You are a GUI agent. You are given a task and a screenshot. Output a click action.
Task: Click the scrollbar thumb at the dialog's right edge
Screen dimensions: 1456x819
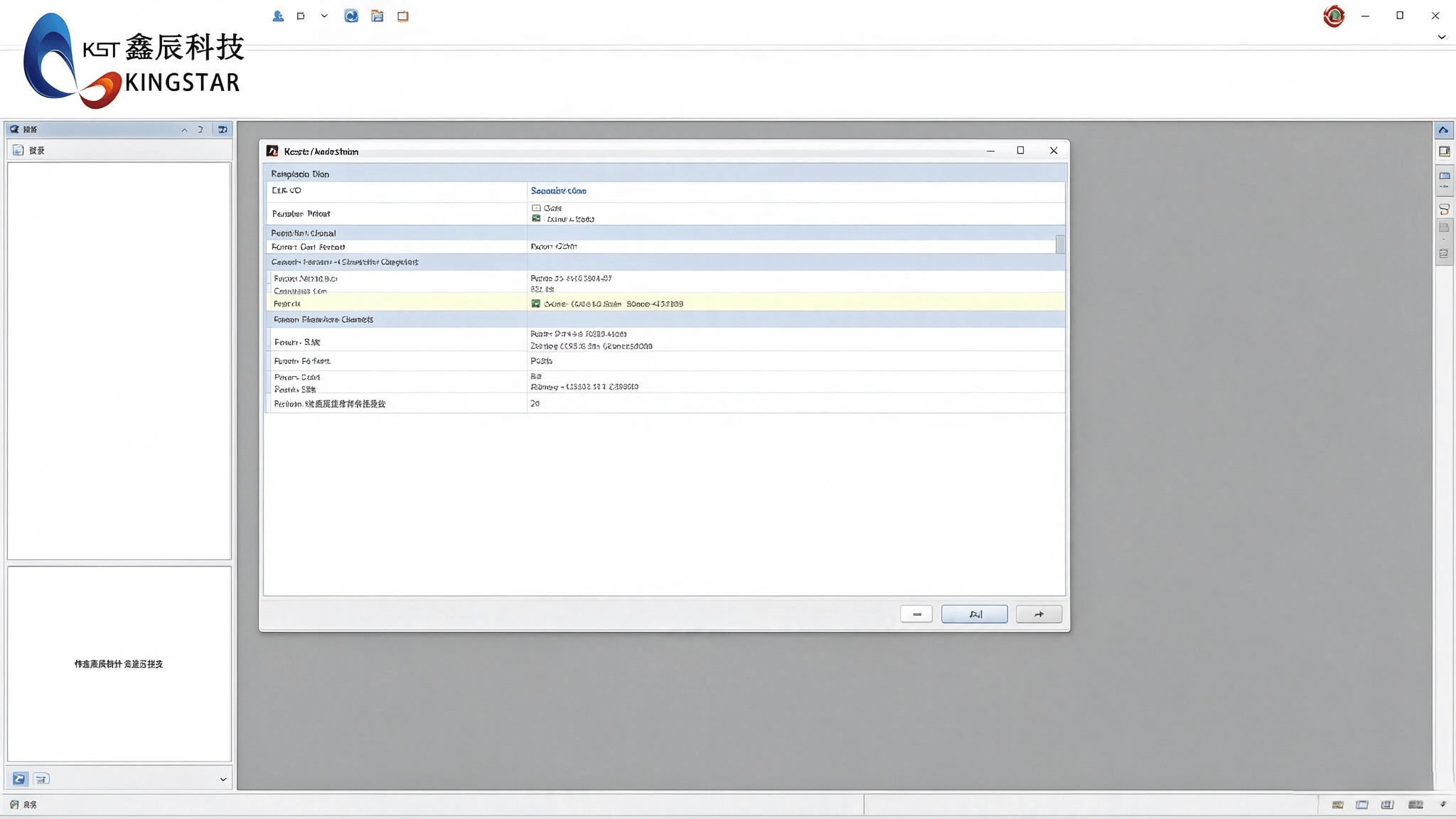point(1060,244)
